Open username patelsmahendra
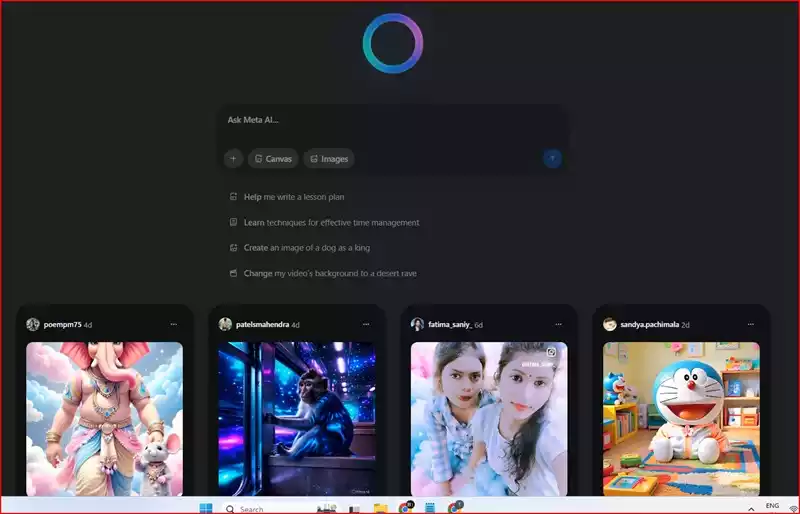Image resolution: width=800 pixels, height=514 pixels. 262,325
